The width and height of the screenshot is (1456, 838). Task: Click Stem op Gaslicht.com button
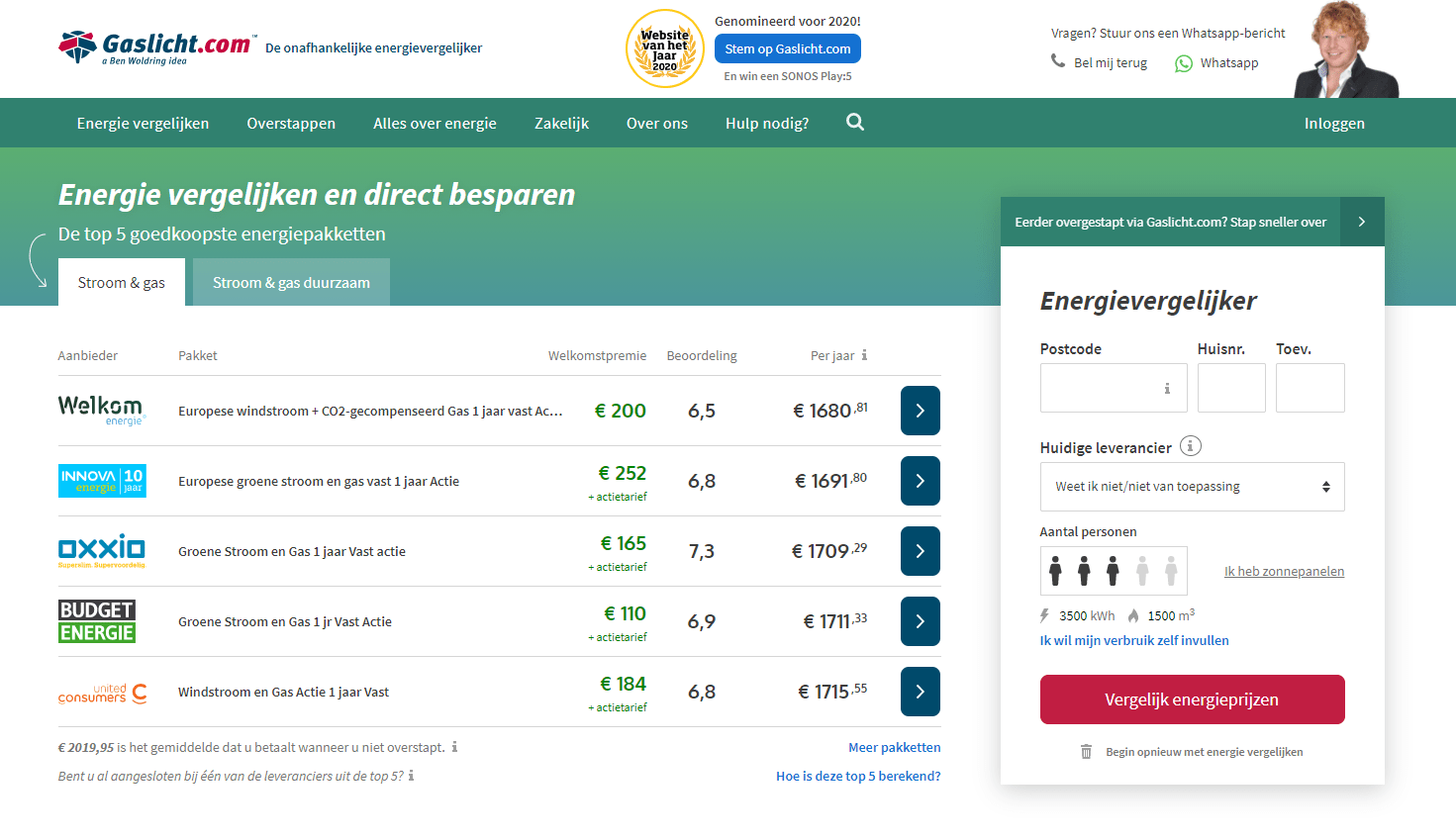click(x=788, y=48)
